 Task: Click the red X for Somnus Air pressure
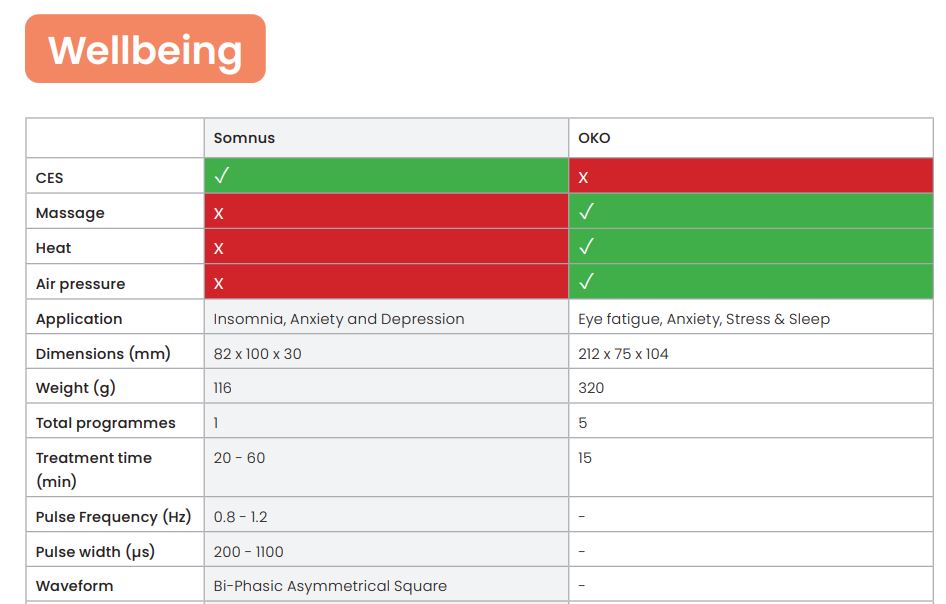[x=218, y=284]
